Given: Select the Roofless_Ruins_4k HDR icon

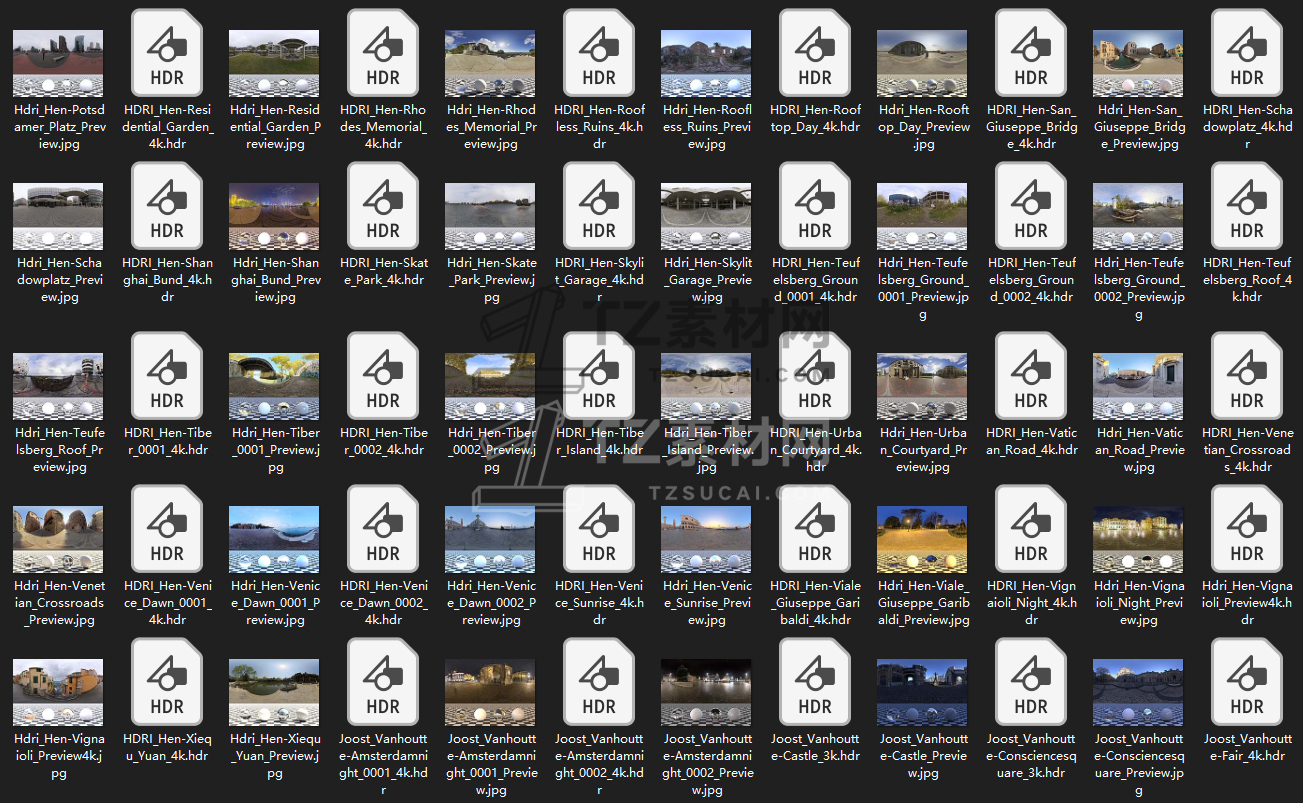Looking at the screenshot, I should point(599,54).
